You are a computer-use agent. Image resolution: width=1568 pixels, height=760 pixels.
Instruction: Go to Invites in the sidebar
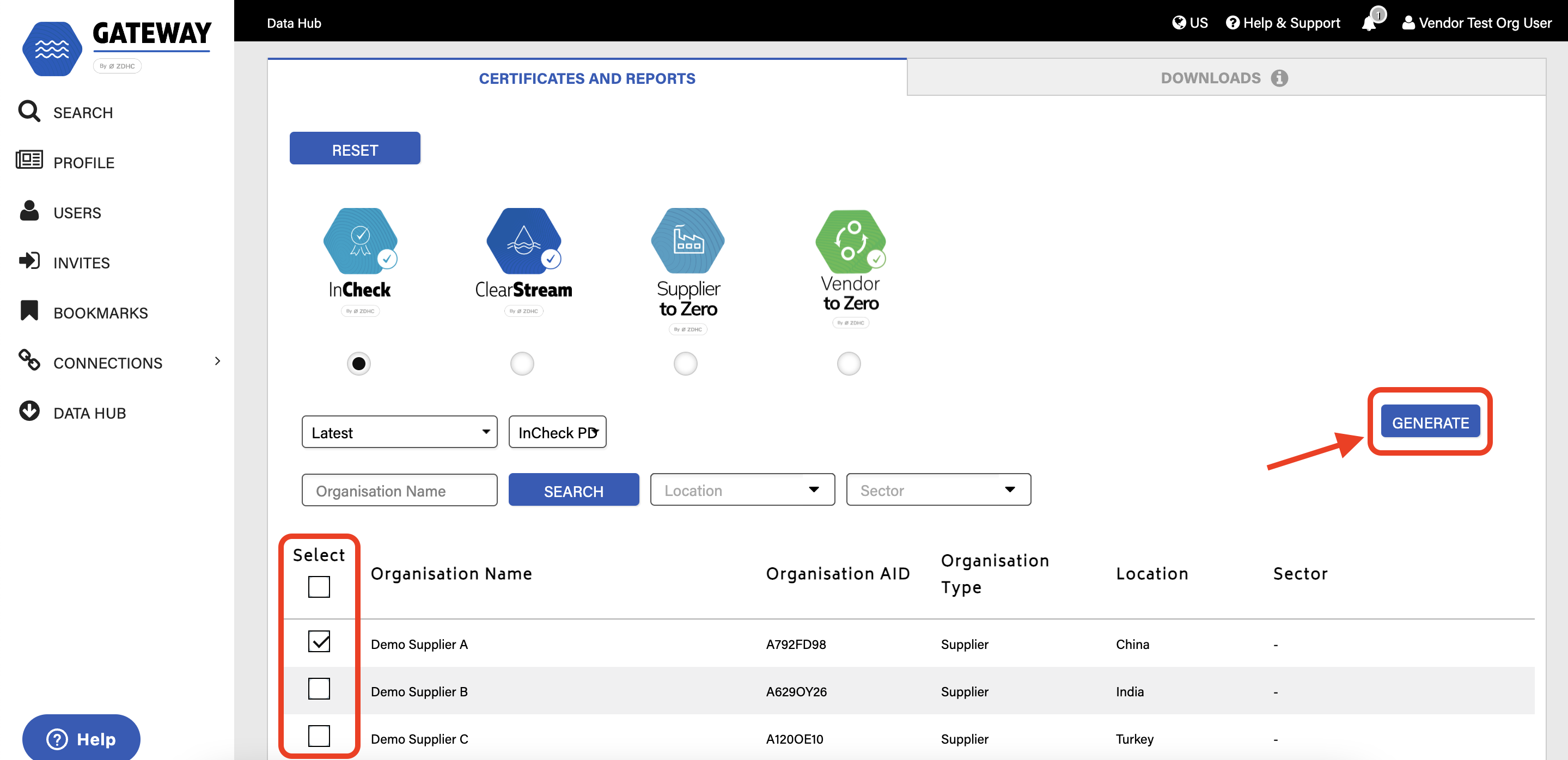[82, 263]
